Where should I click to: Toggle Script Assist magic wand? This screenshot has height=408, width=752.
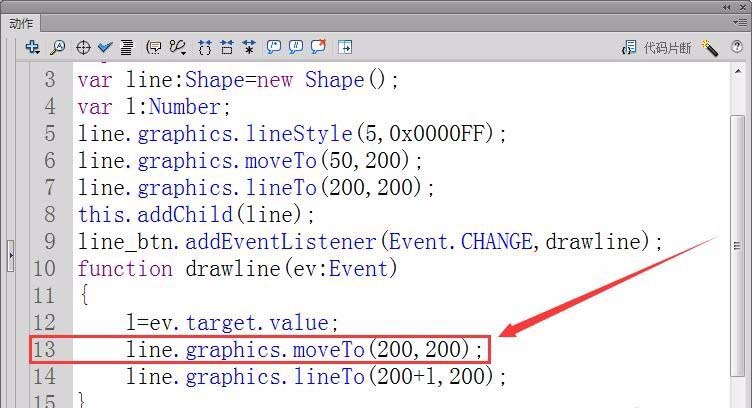[710, 47]
